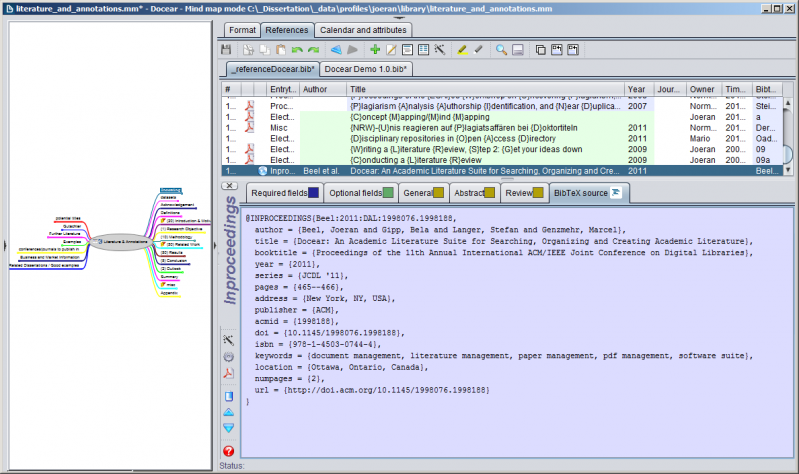Click the Save database floppy disk icon
Viewport: 799px width, 474px height.
(226, 49)
